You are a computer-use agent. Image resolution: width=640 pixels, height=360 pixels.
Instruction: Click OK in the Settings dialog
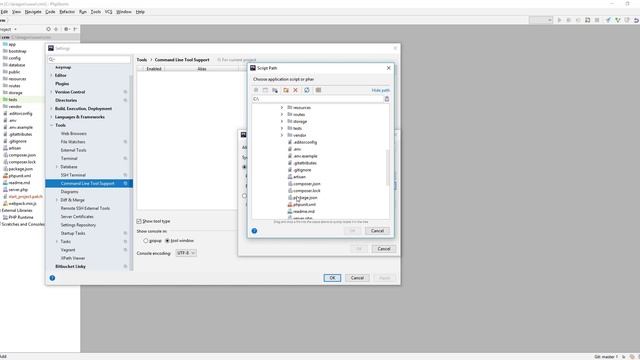(332, 278)
